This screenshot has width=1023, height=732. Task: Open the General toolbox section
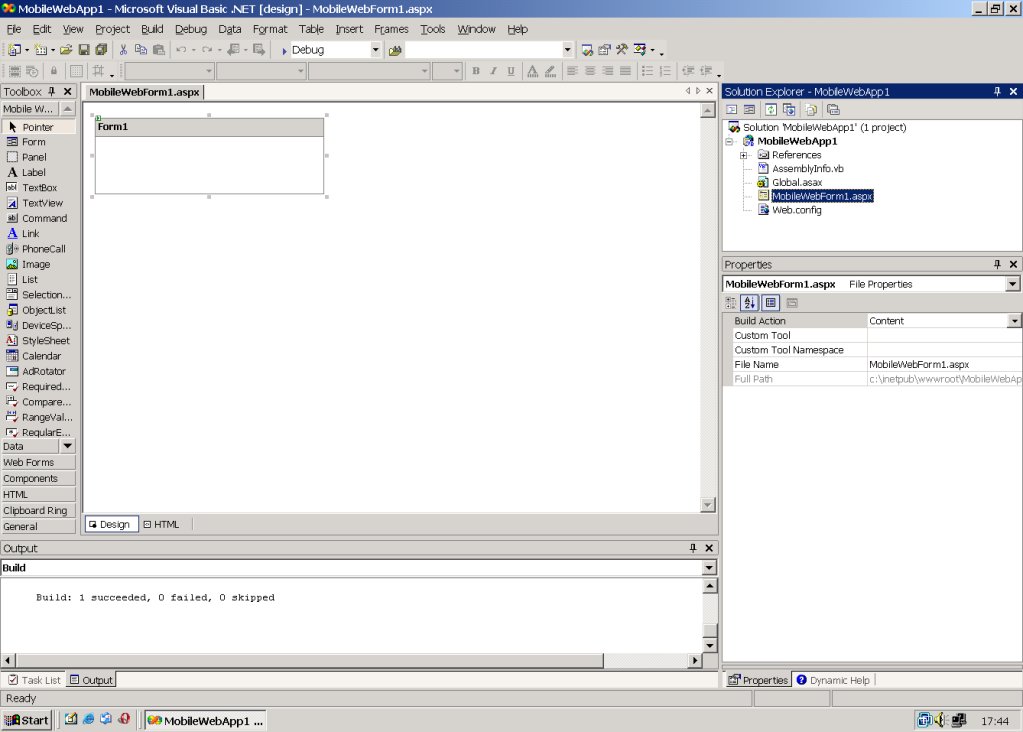pyautogui.click(x=38, y=527)
